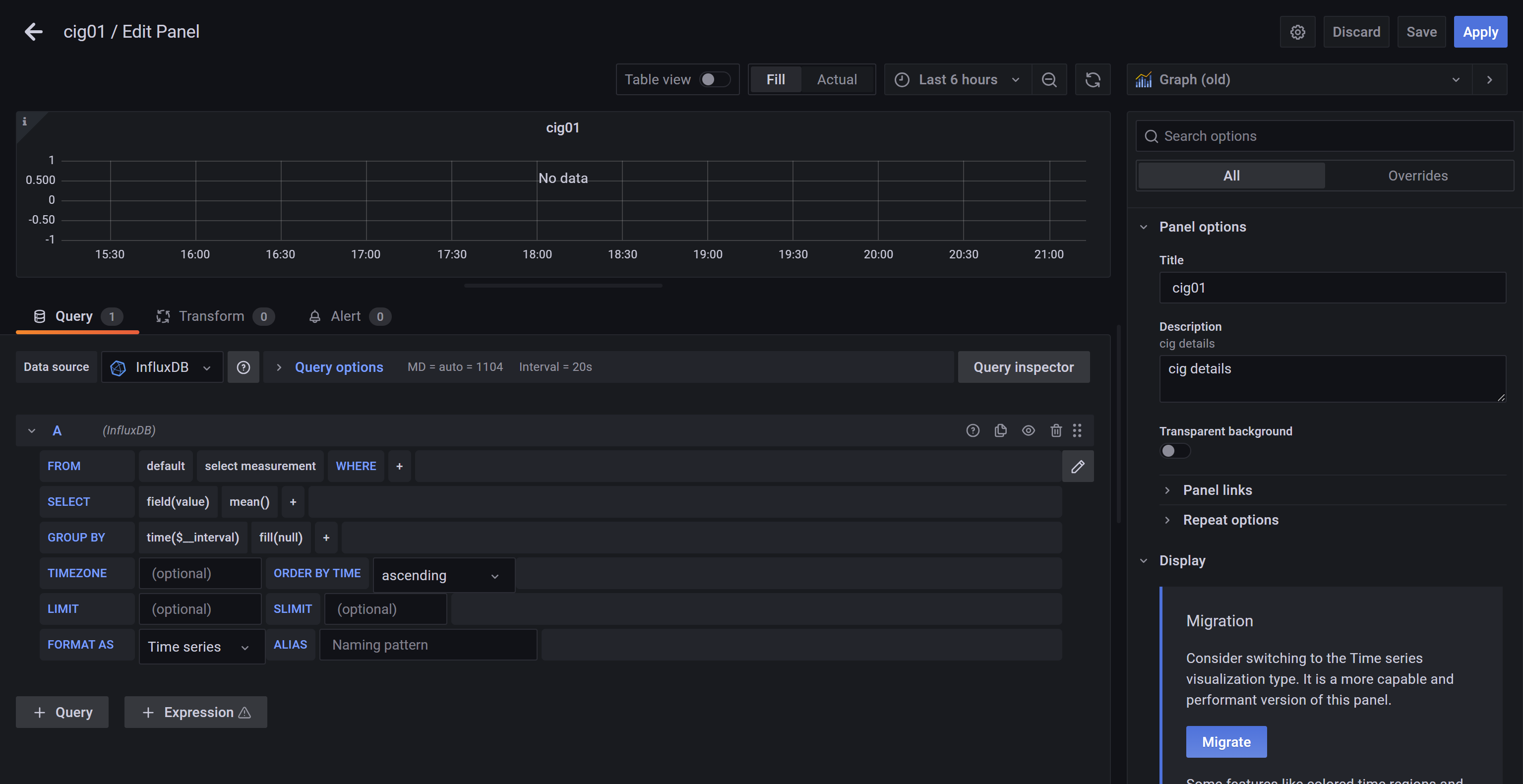This screenshot has height=784, width=1523.
Task: Show help for query A
Action: click(973, 430)
